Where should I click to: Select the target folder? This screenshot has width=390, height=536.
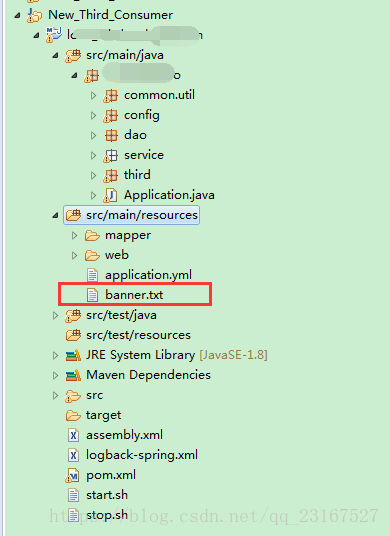(103, 415)
